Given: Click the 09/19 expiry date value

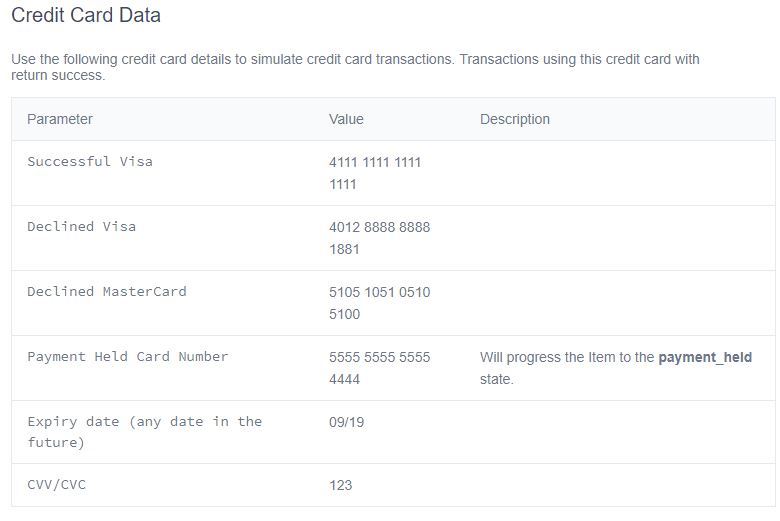Looking at the screenshot, I should point(347,422).
